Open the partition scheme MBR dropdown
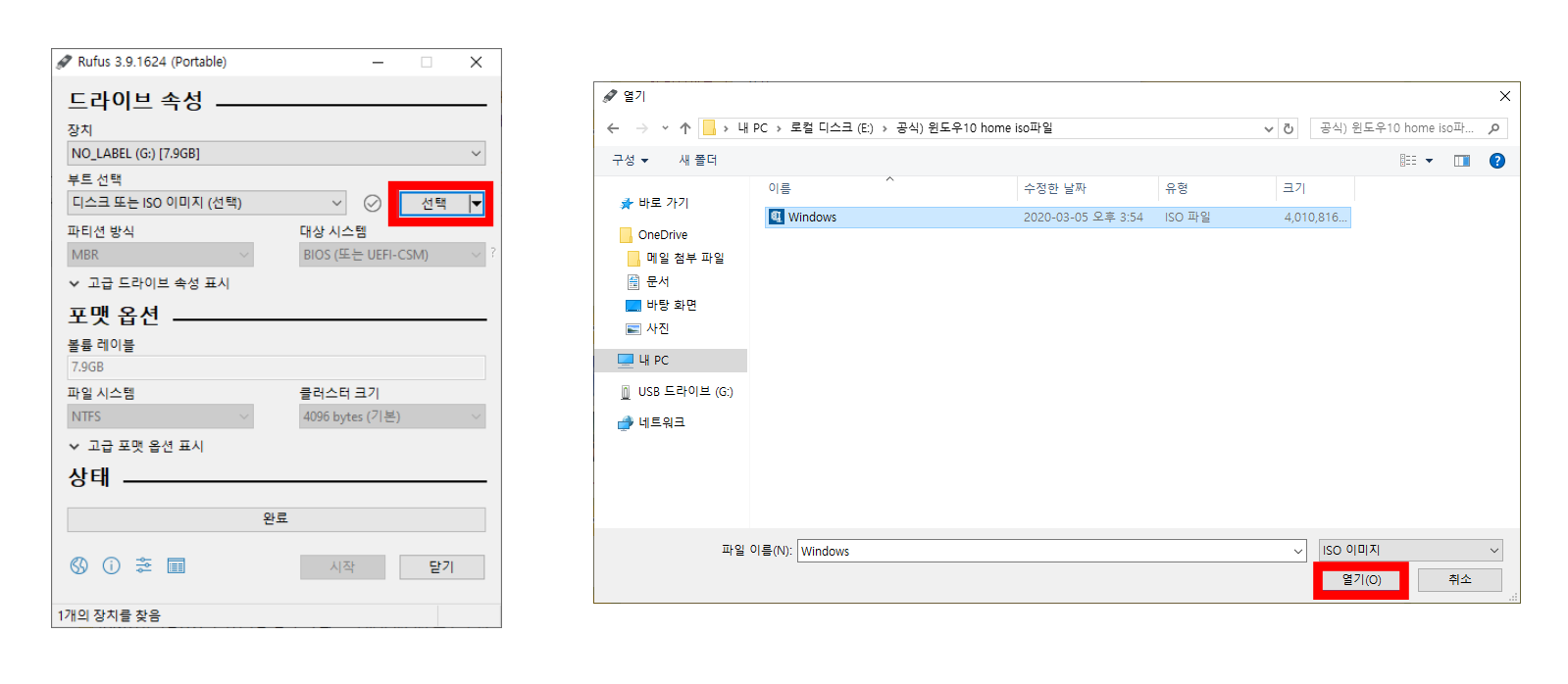The height and width of the screenshot is (684, 1568). click(x=244, y=255)
